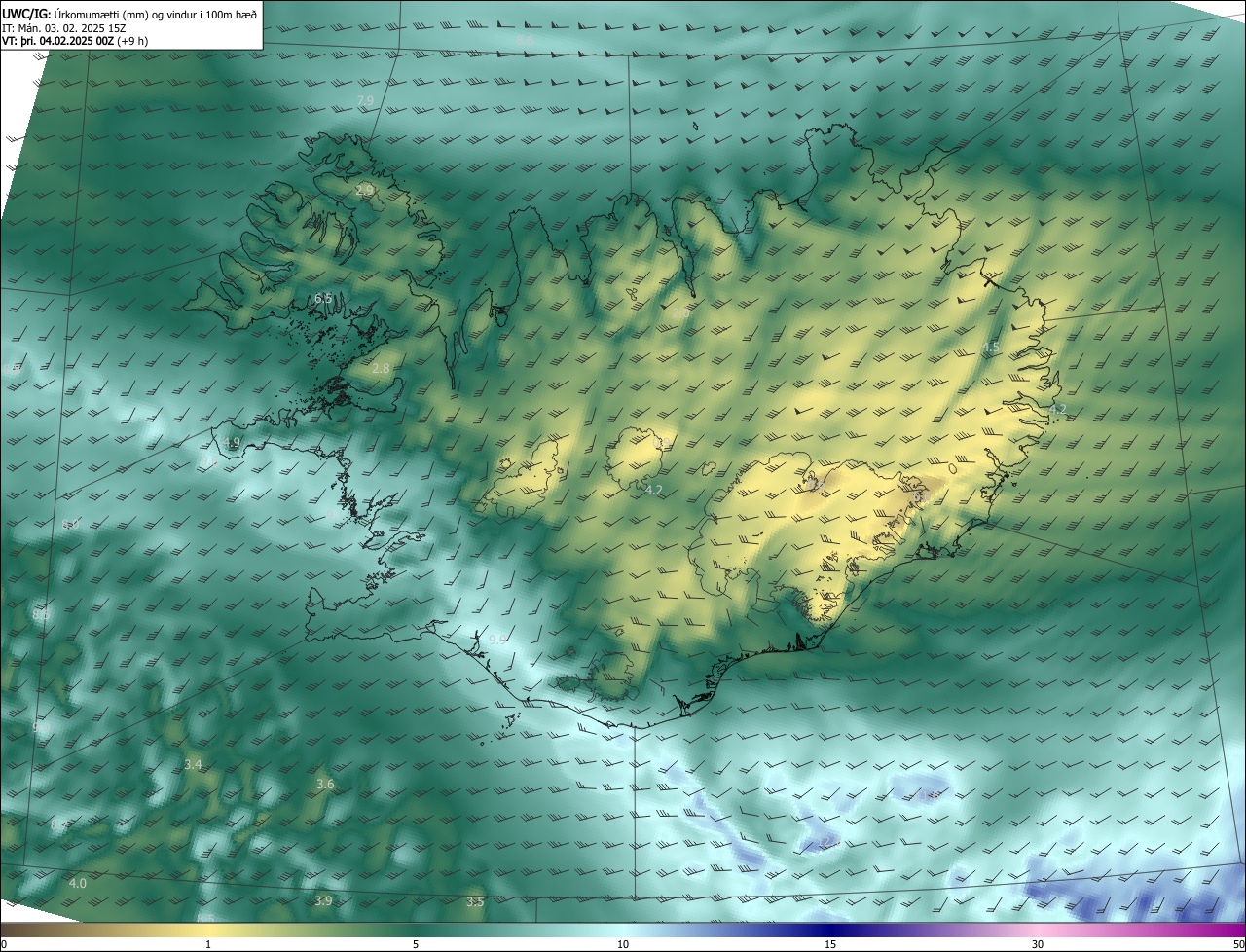The height and width of the screenshot is (952, 1246).
Task: Click the brown start of the colorbar
Action: [x=10, y=931]
